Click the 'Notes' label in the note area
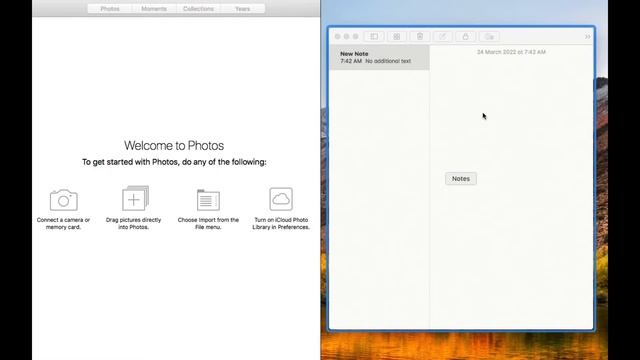The width and height of the screenshot is (640, 360). click(461, 178)
